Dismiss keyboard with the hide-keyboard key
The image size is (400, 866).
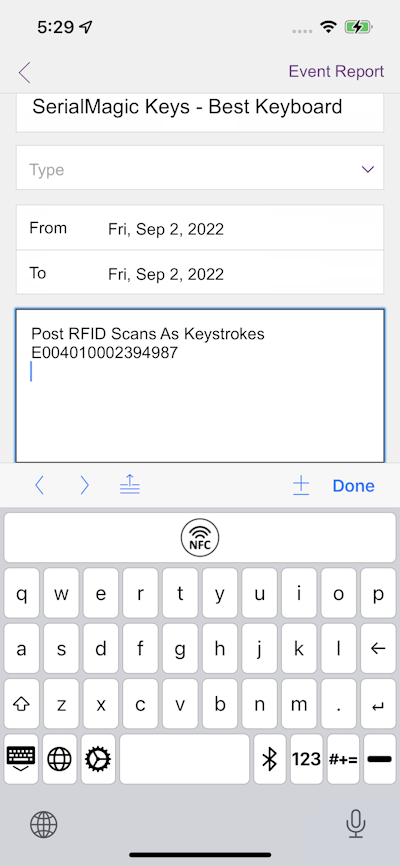(21, 759)
